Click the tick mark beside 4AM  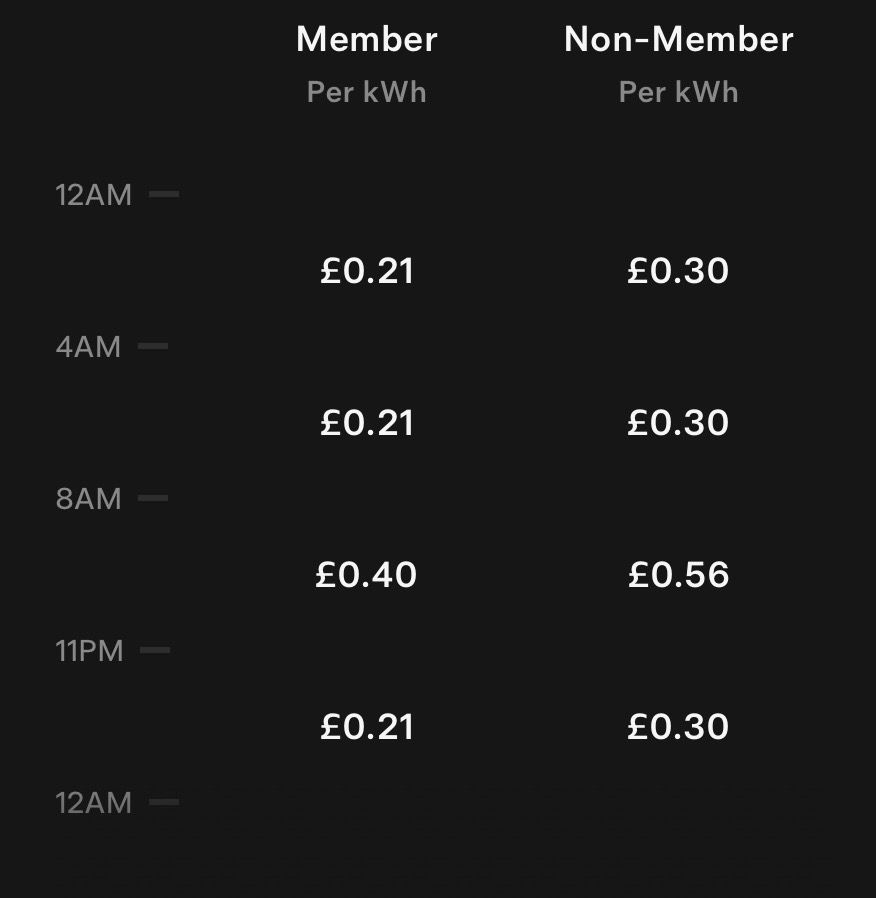[x=153, y=347]
